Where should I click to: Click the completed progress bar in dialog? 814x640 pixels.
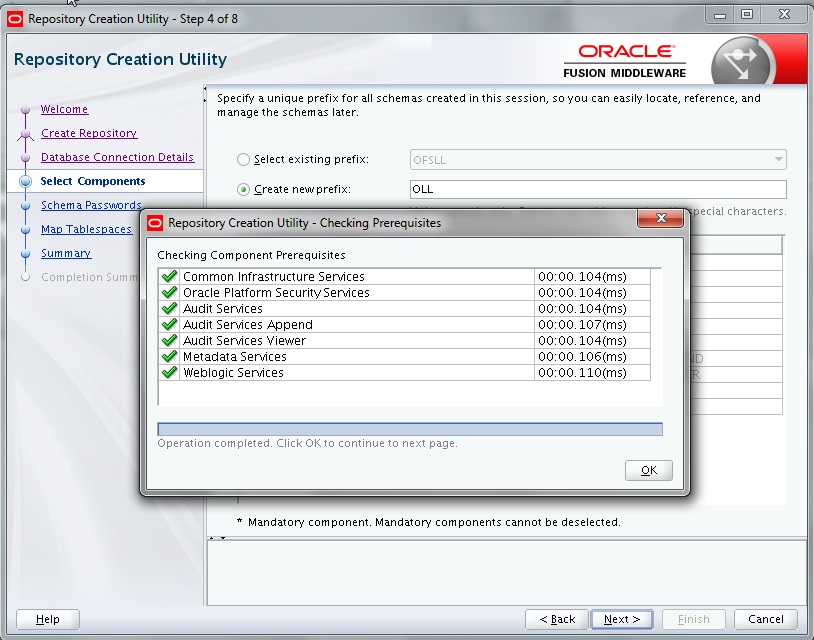(x=410, y=429)
